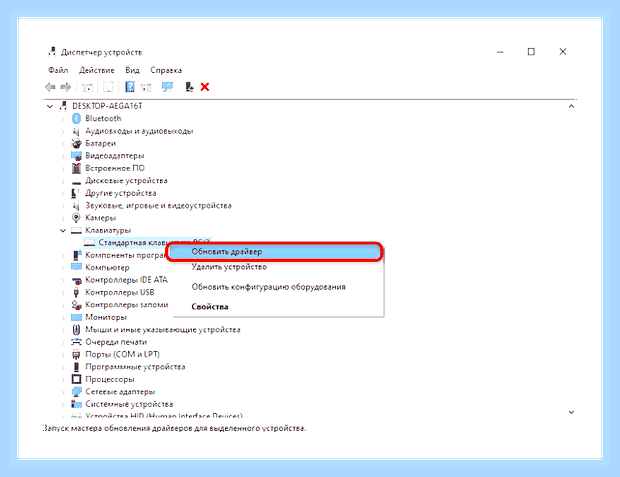Collapse the DESKTOP-AEGA16T root node

pos(50,106)
